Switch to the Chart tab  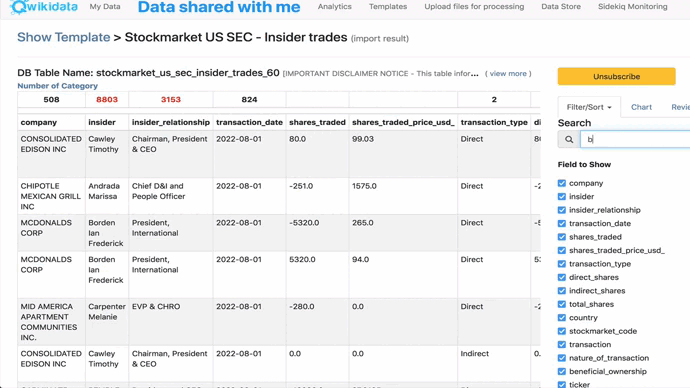tap(641, 107)
